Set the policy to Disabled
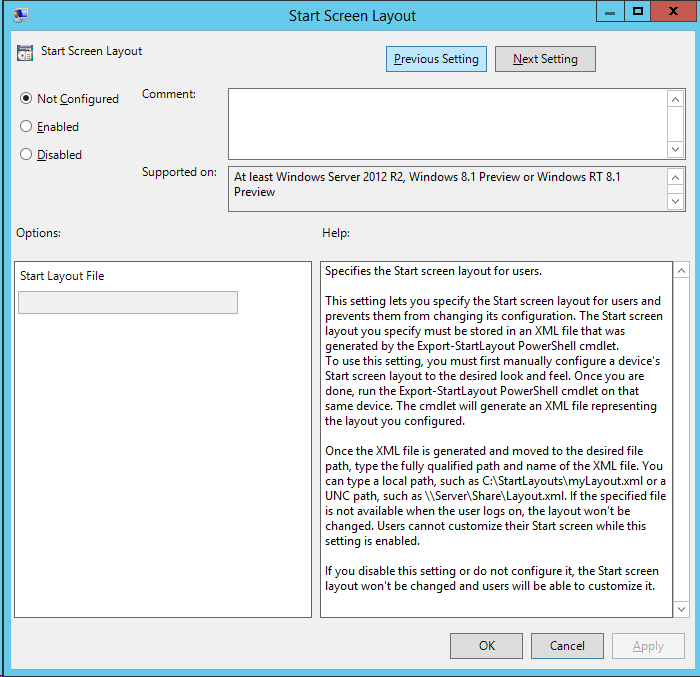The height and width of the screenshot is (677, 700). (27, 155)
